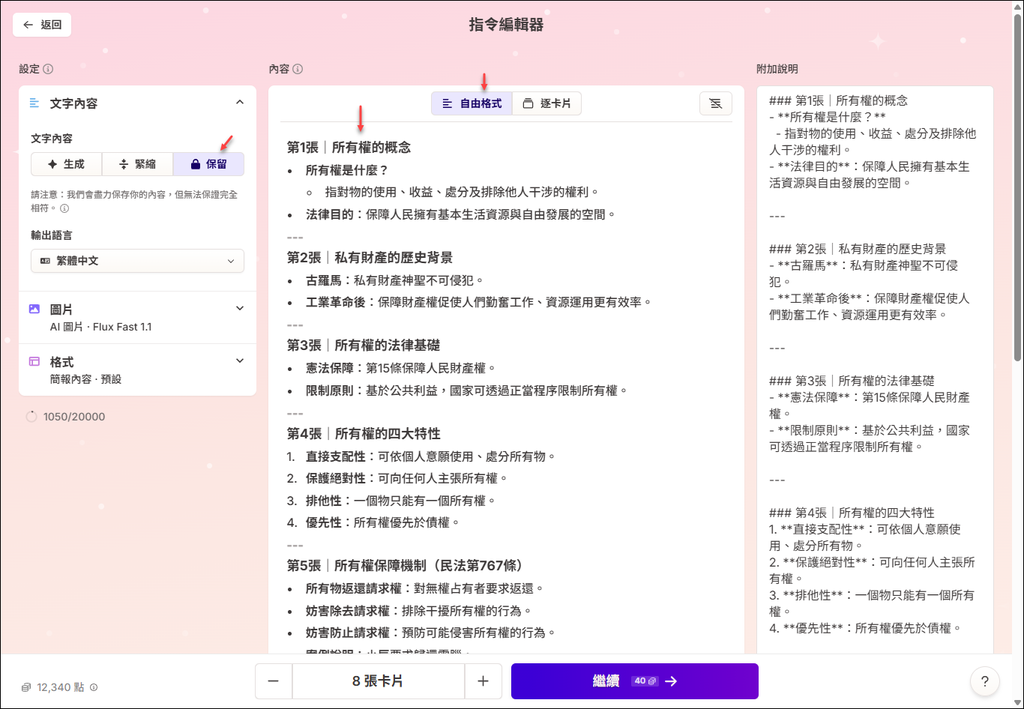Switch to the 逐卡片 tab
The width and height of the screenshot is (1024, 709).
(547, 103)
